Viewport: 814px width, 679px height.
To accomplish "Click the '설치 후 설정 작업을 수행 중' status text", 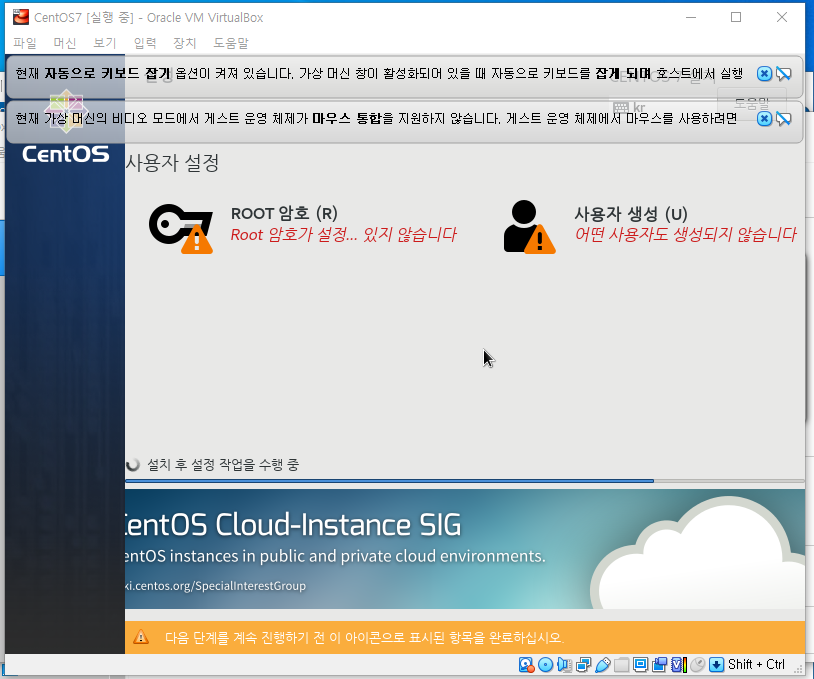I will (223, 464).
